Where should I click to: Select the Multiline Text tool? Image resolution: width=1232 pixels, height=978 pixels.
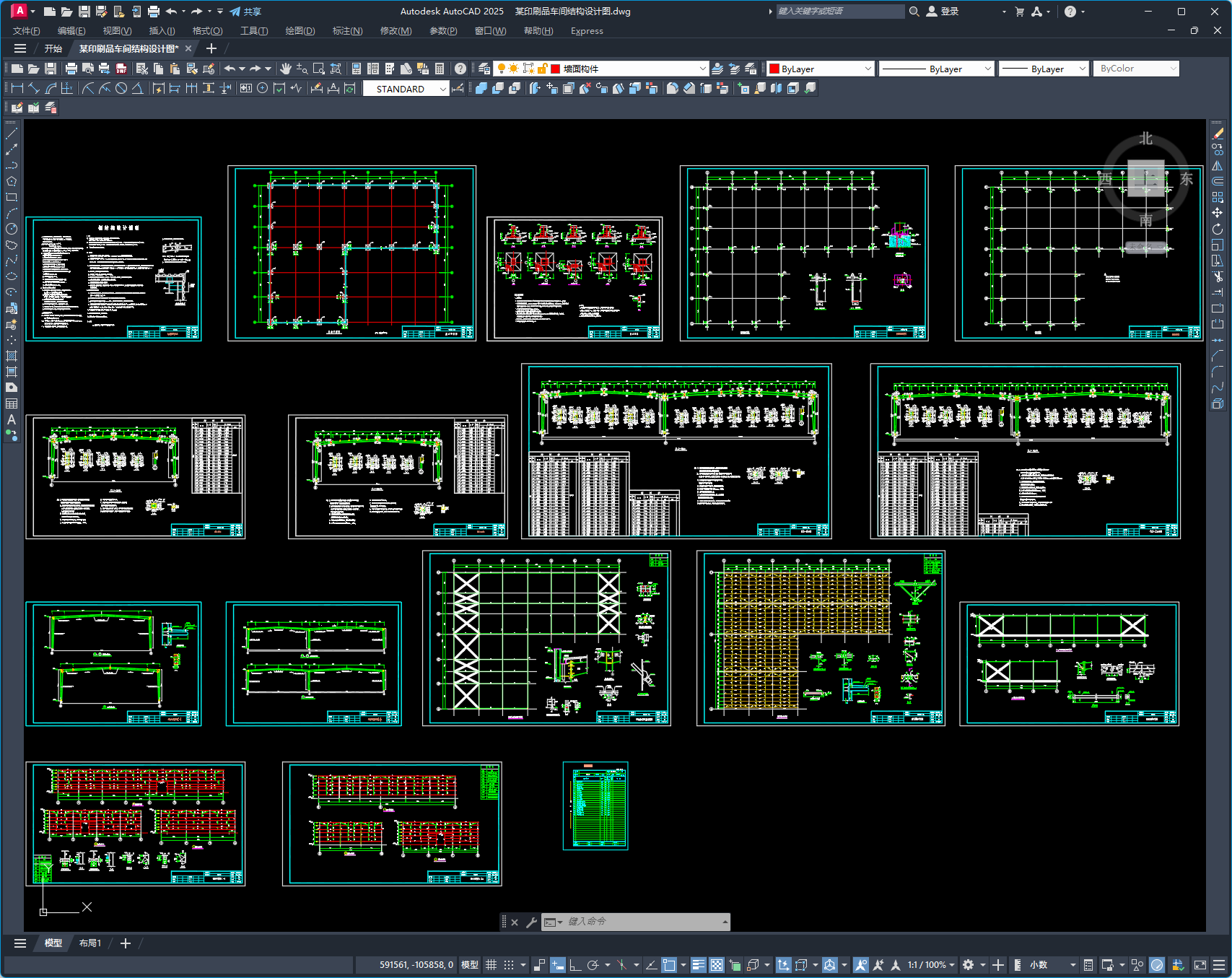click(12, 419)
